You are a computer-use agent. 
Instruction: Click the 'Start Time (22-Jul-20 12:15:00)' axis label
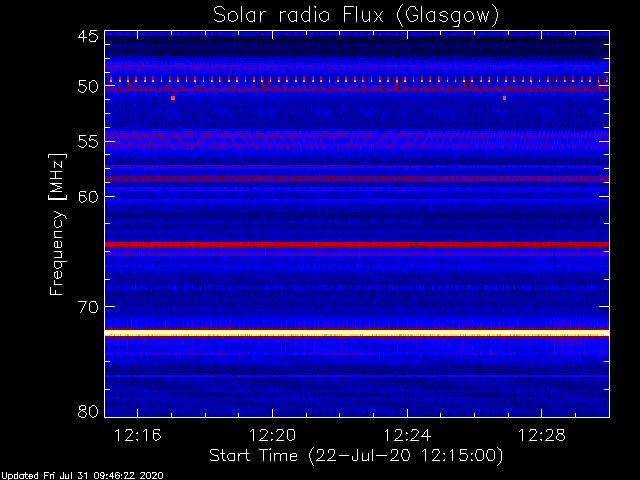(356, 456)
